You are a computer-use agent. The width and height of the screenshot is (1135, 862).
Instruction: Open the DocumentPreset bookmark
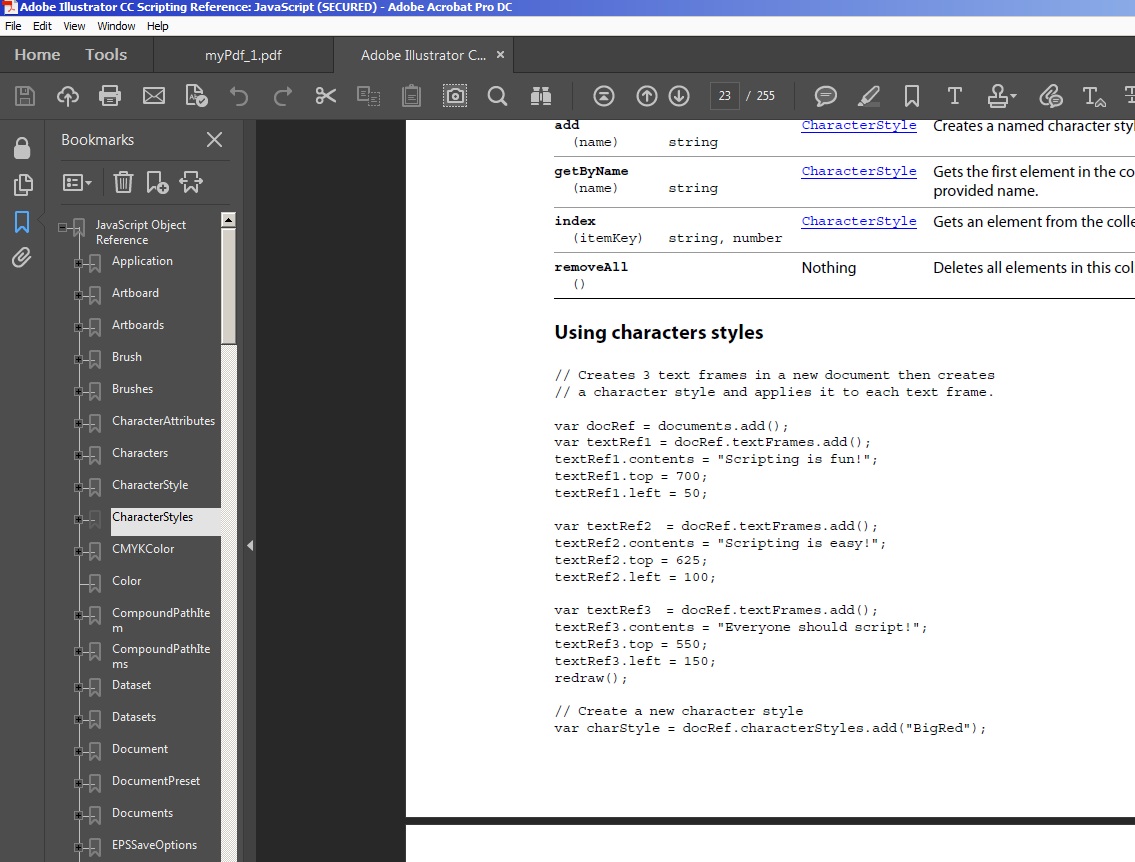point(156,781)
